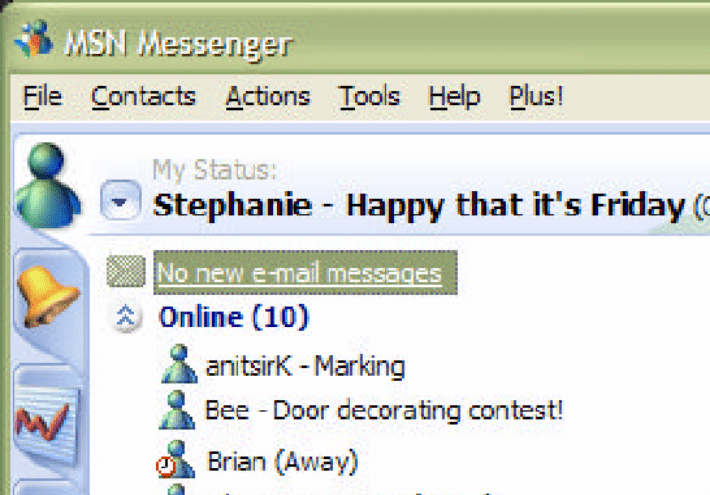
Task: Click anitsirK's green buddy icon
Action: (179, 365)
